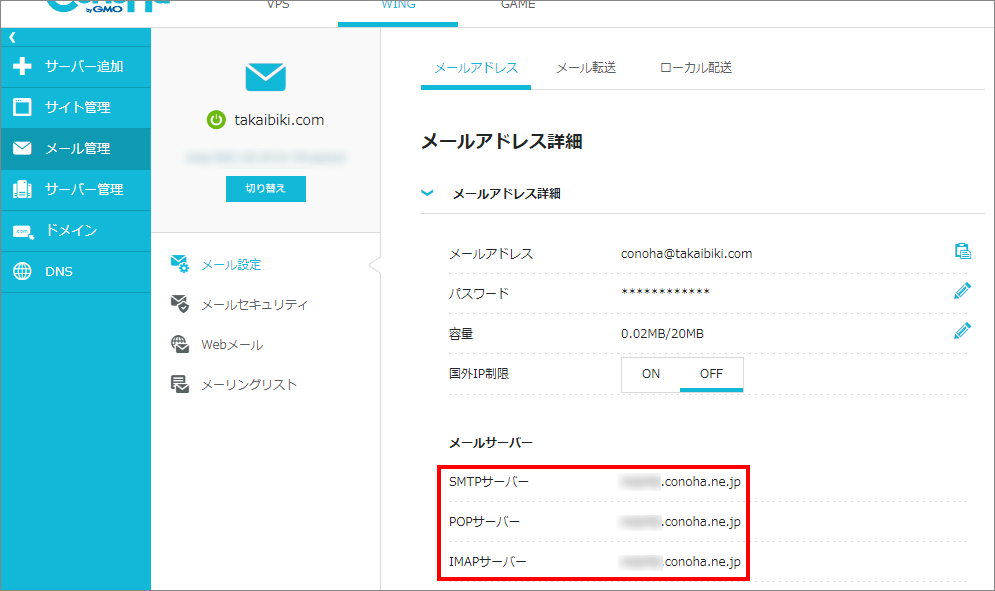Click the IMAPサーバー label
995x591 pixels.
coord(487,562)
